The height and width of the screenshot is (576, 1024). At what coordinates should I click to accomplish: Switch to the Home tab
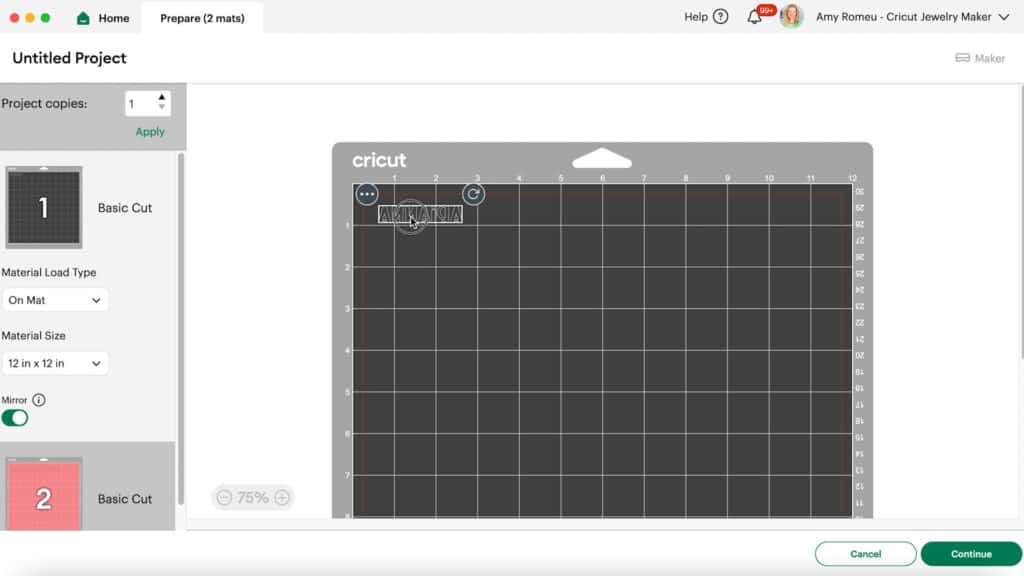[103, 18]
